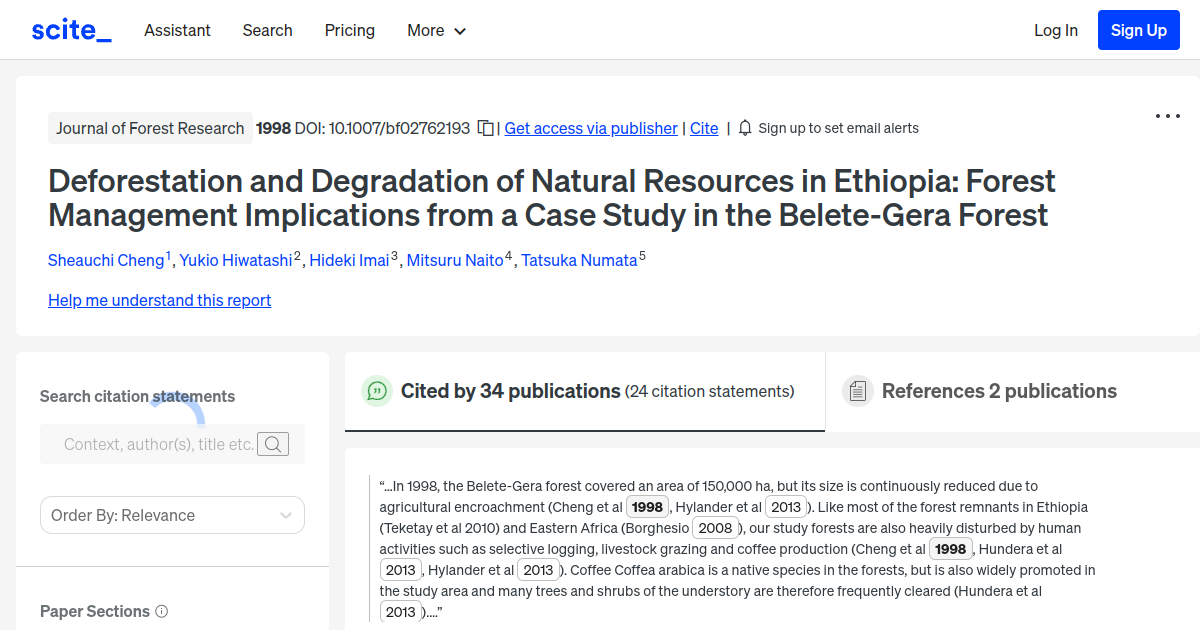
Task: Select Pricing in the navigation bar
Action: pos(349,30)
